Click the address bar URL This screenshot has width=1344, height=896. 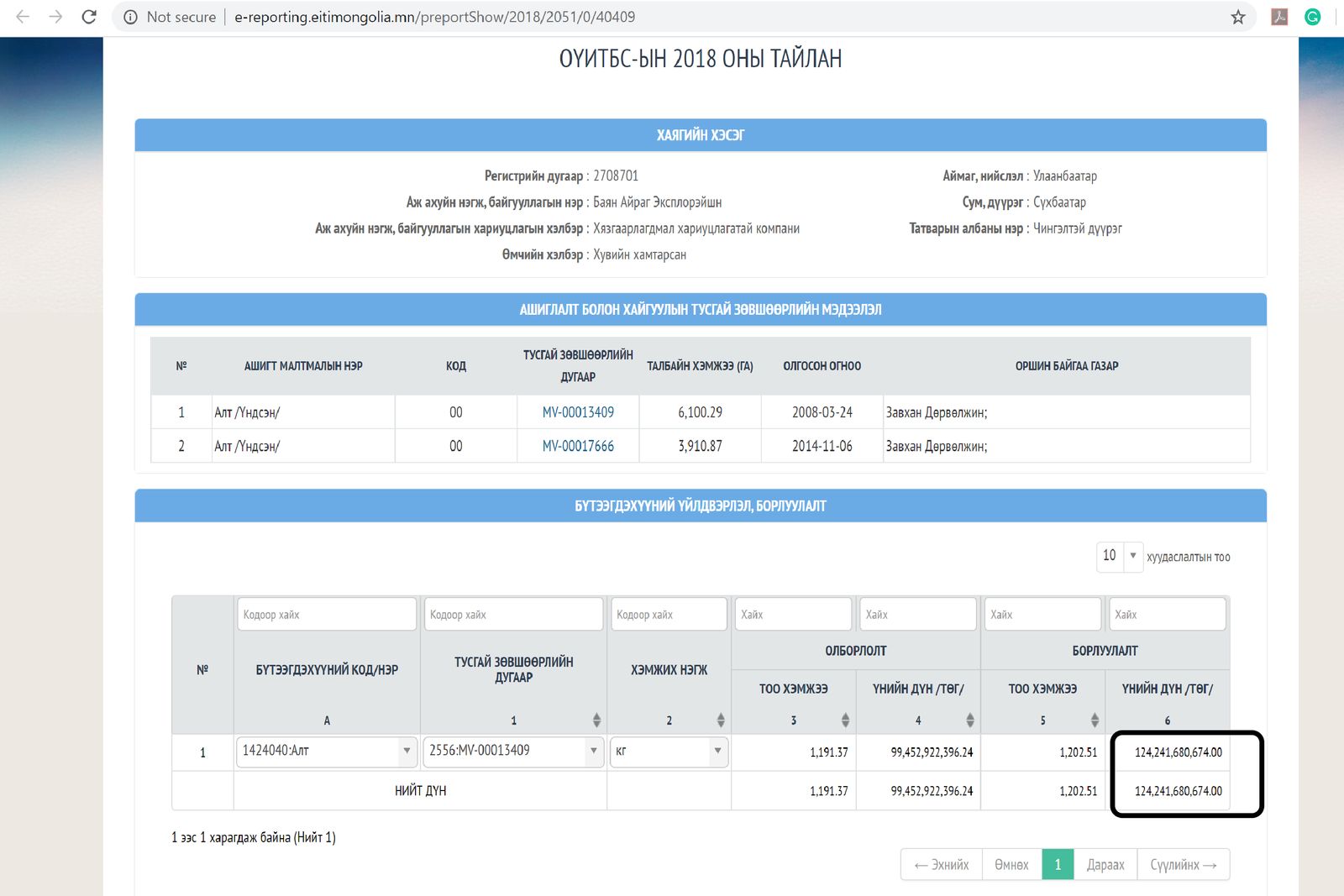point(434,17)
